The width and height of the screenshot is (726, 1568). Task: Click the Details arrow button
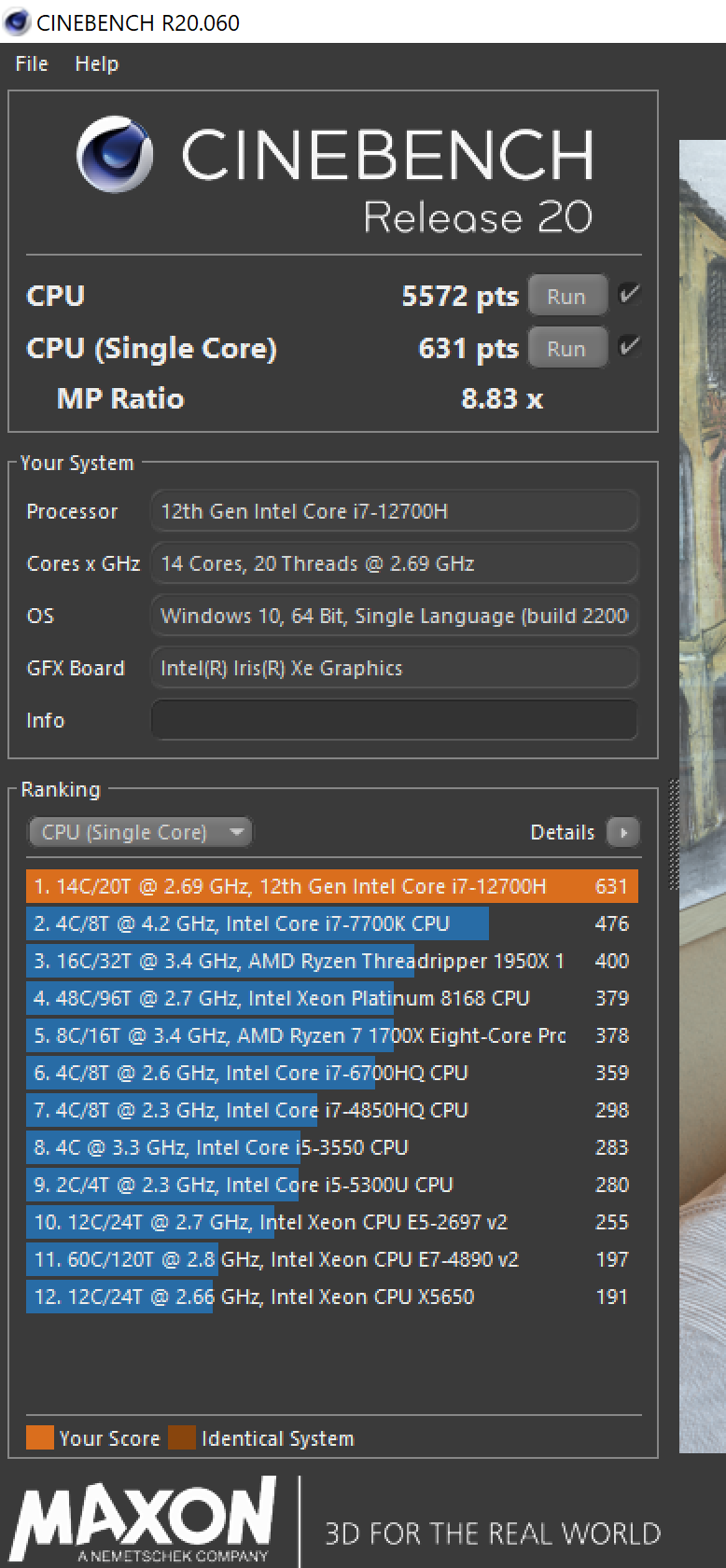point(622,832)
